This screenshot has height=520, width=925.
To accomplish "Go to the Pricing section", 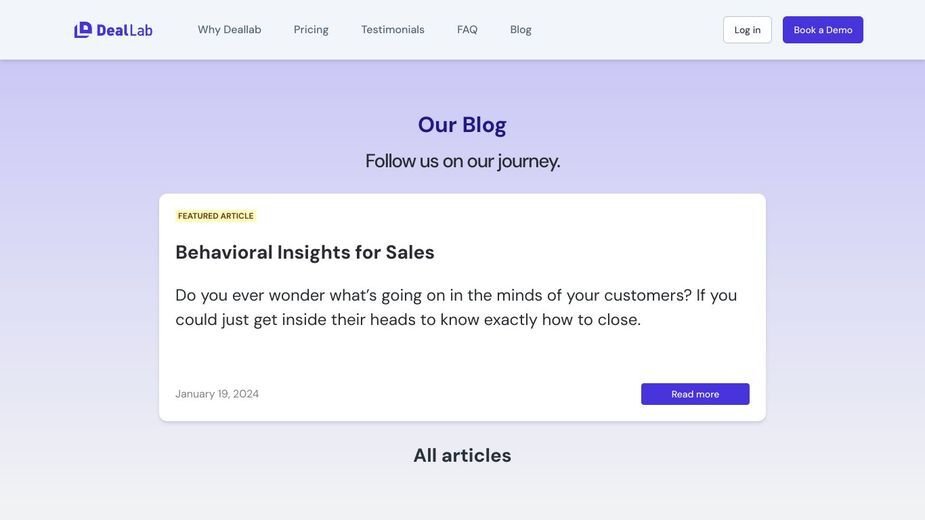I will (311, 30).
